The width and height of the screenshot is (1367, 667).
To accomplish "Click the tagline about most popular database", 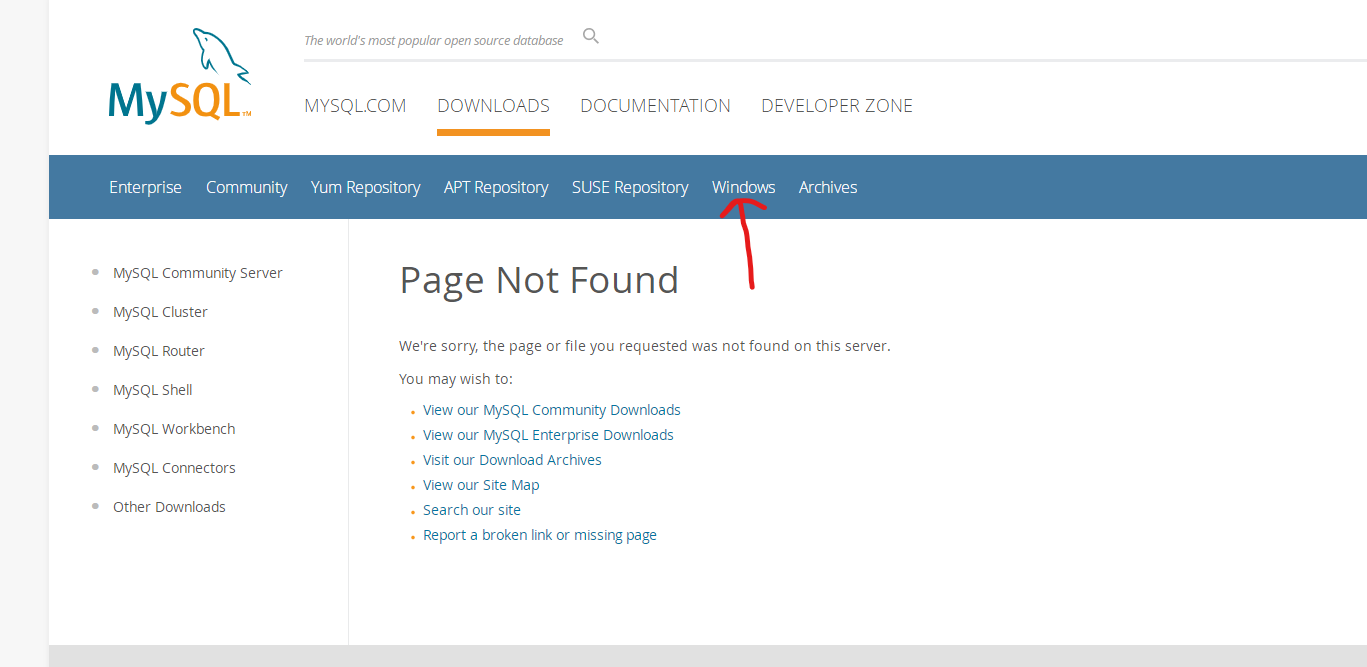I will pos(434,41).
